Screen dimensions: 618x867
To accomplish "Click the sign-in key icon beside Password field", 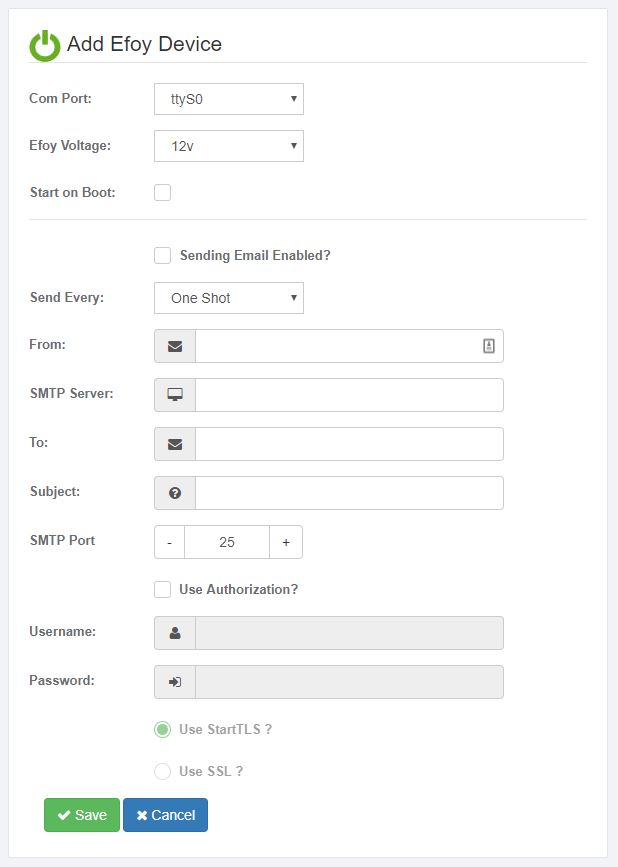I will pyautogui.click(x=174, y=681).
